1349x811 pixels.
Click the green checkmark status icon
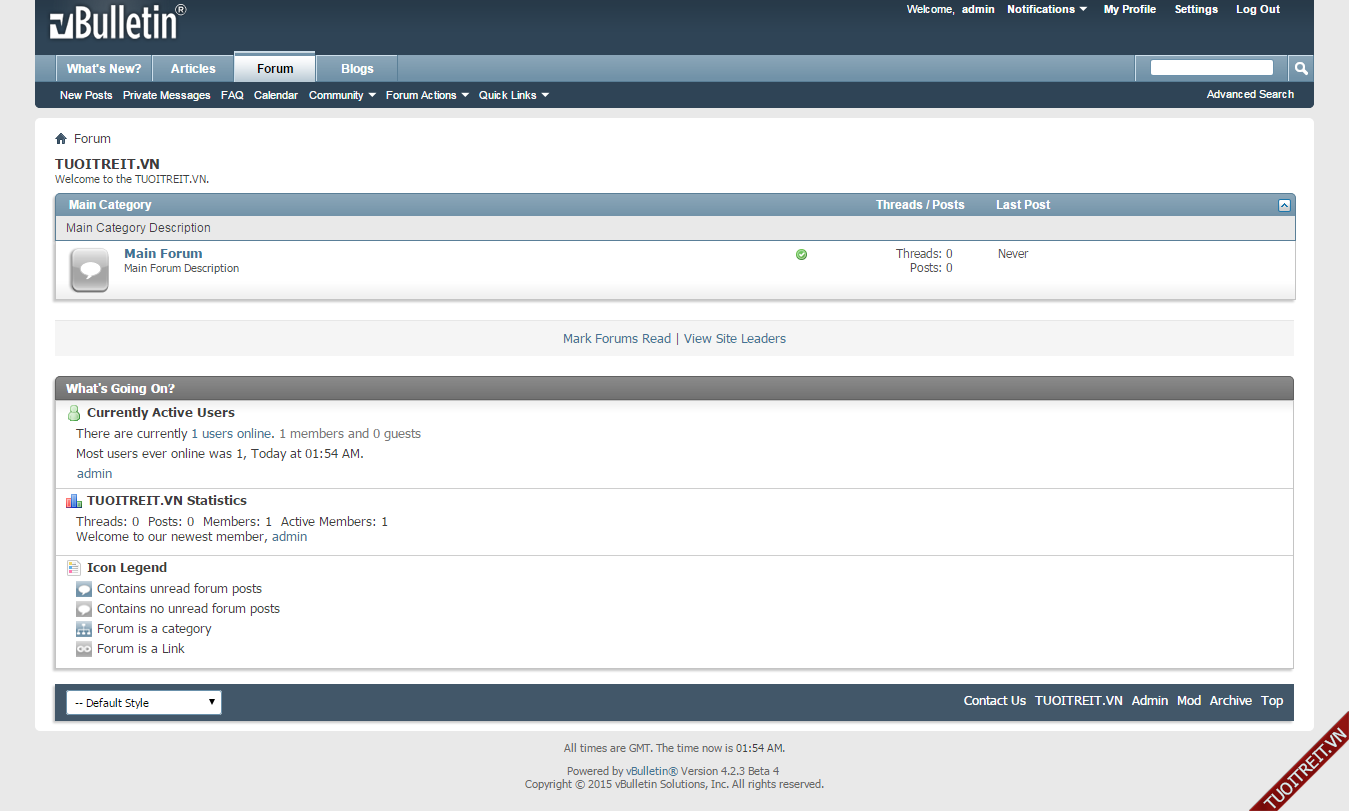pos(801,255)
